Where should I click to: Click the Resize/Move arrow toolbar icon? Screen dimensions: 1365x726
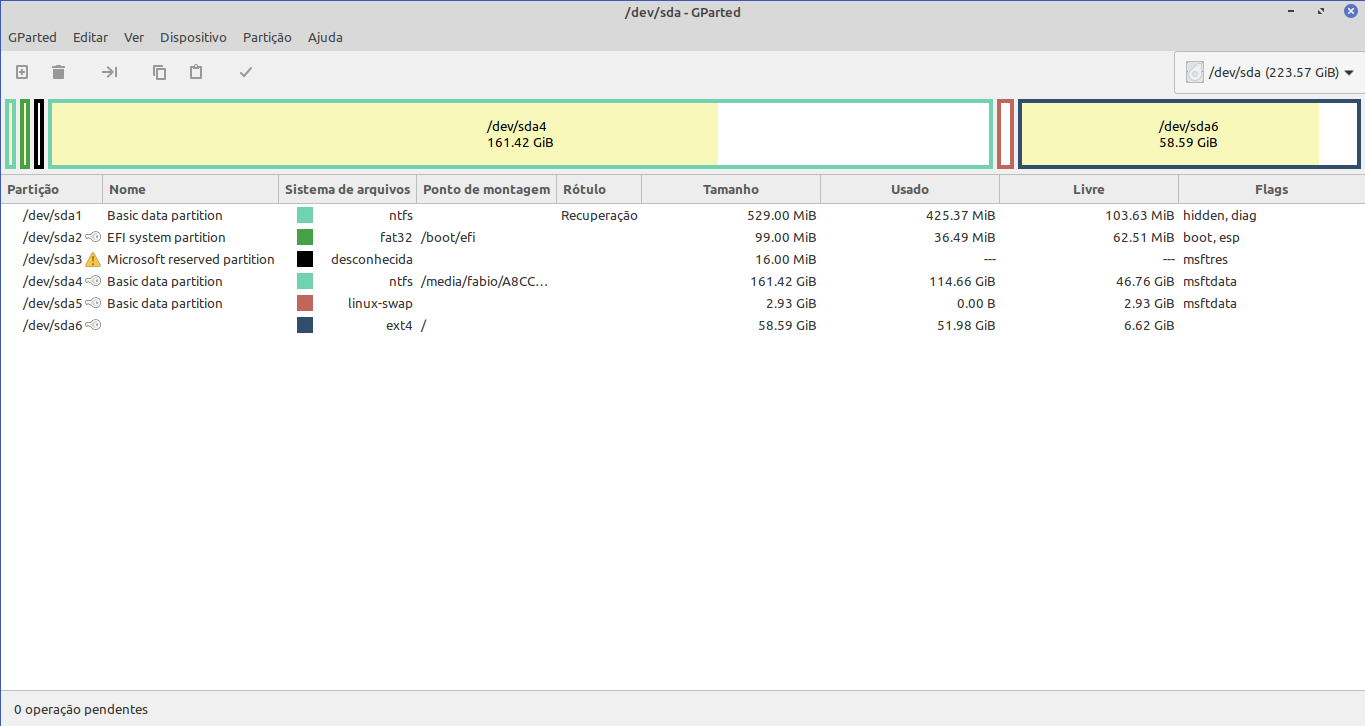coord(110,72)
